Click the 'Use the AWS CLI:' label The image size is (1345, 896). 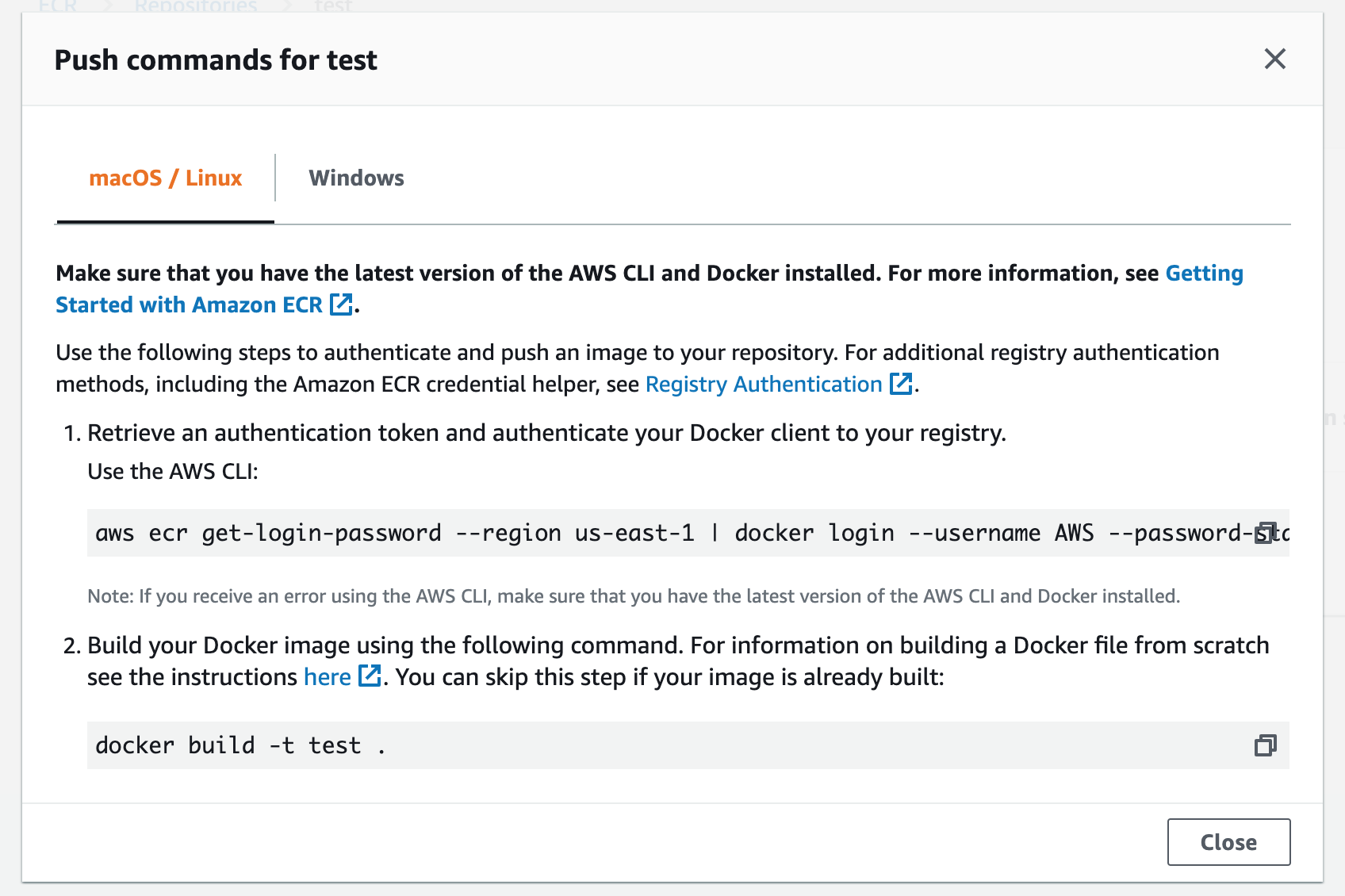173,471
